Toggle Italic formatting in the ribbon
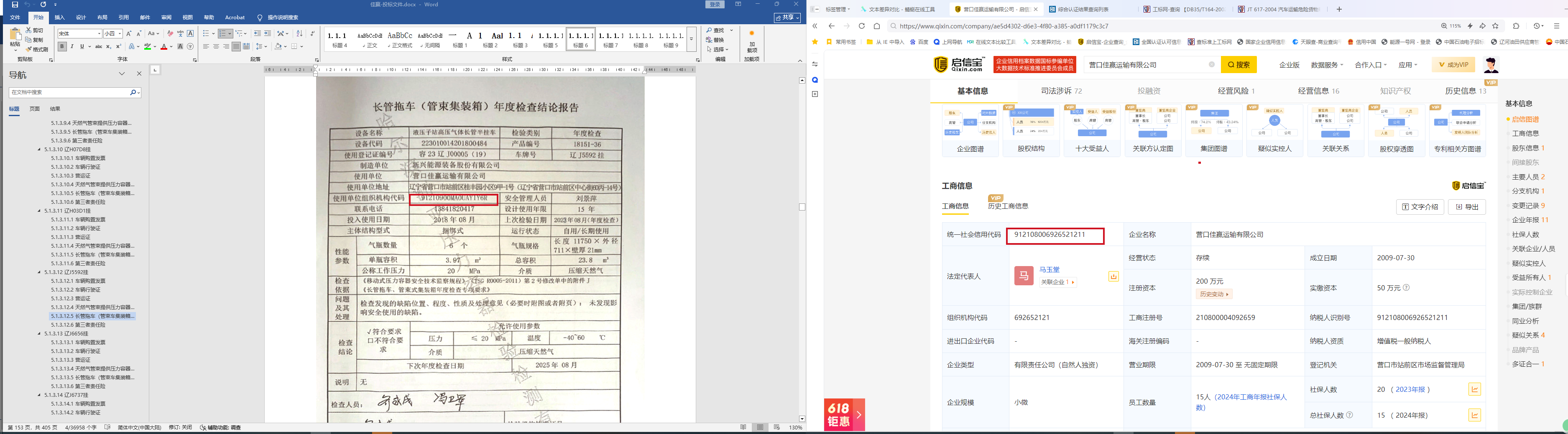This screenshot has height=434, width=1568. click(72, 46)
